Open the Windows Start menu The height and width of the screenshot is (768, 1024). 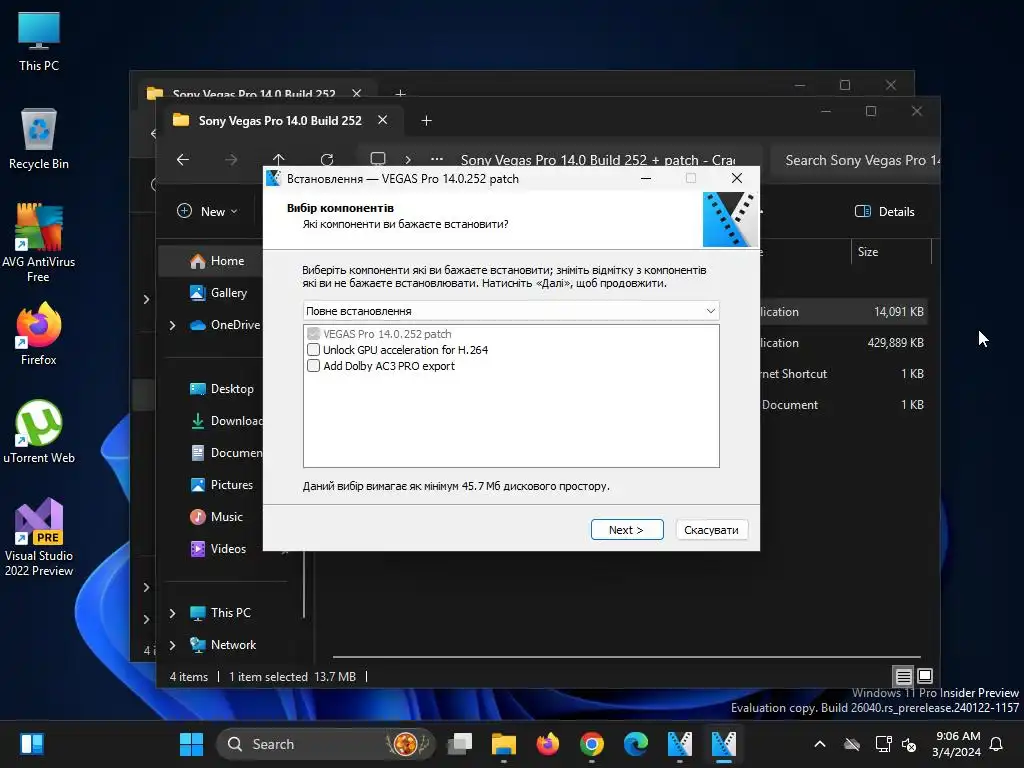191,744
